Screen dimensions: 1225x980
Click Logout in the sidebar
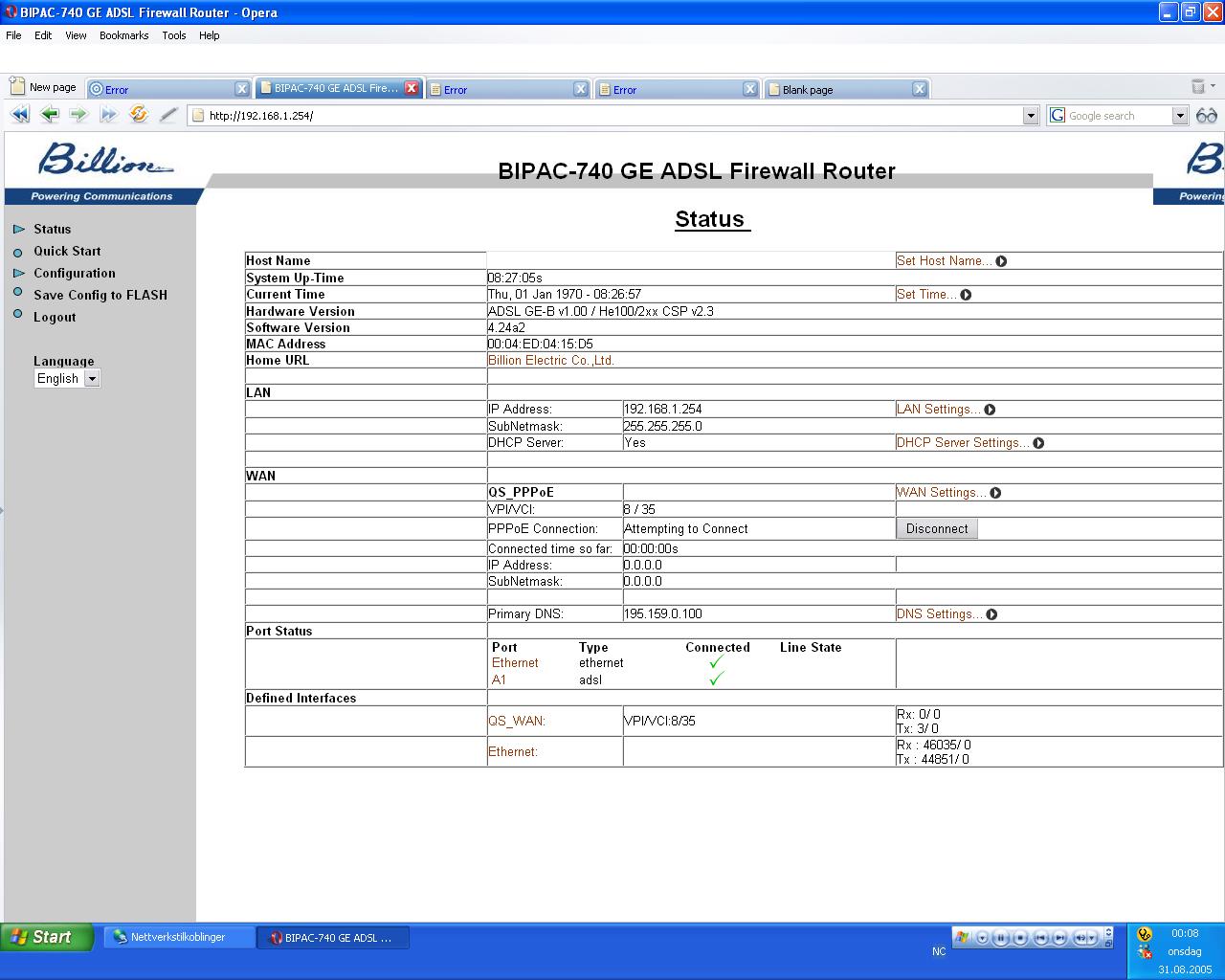click(55, 318)
